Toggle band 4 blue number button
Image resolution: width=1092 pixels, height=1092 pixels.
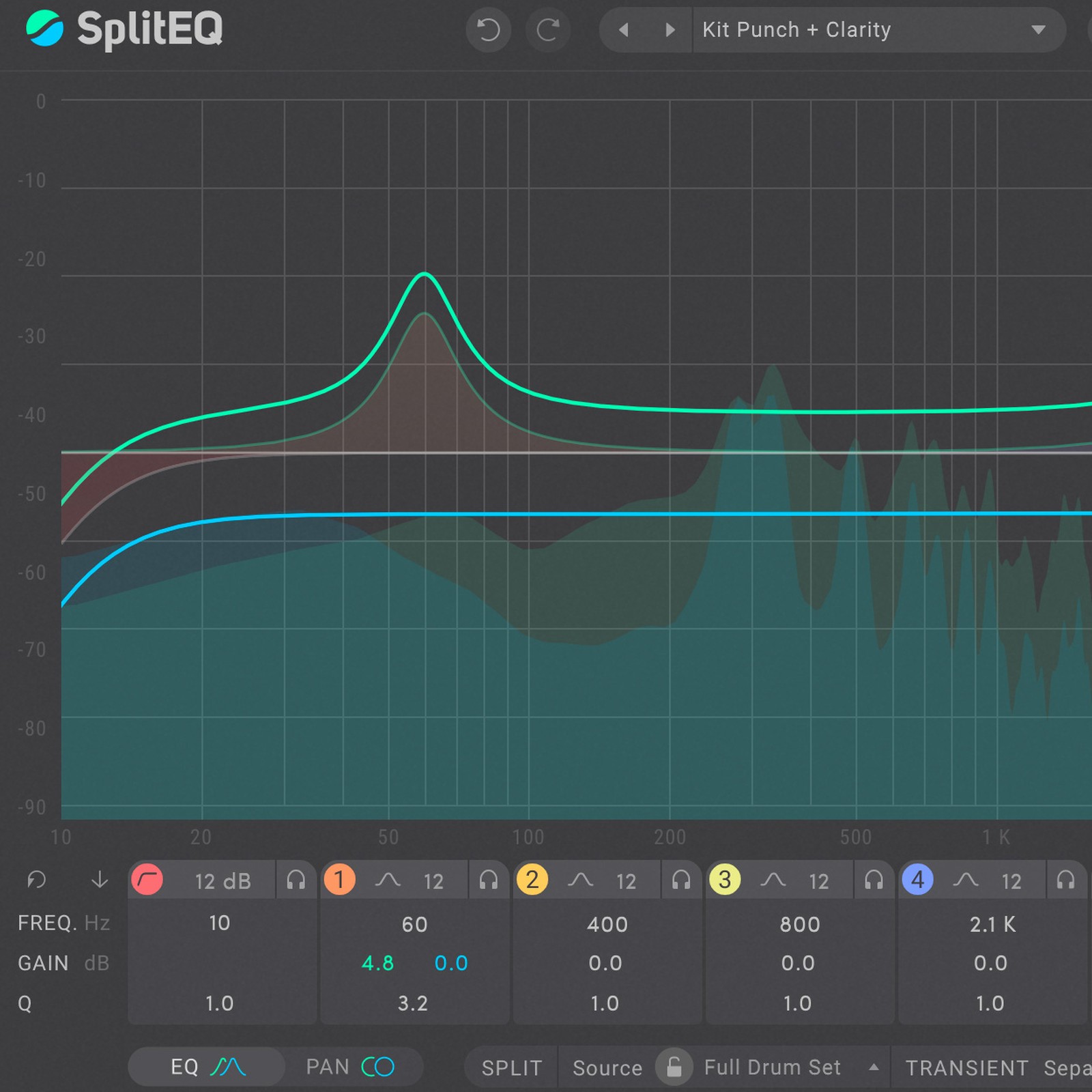pyautogui.click(x=918, y=880)
